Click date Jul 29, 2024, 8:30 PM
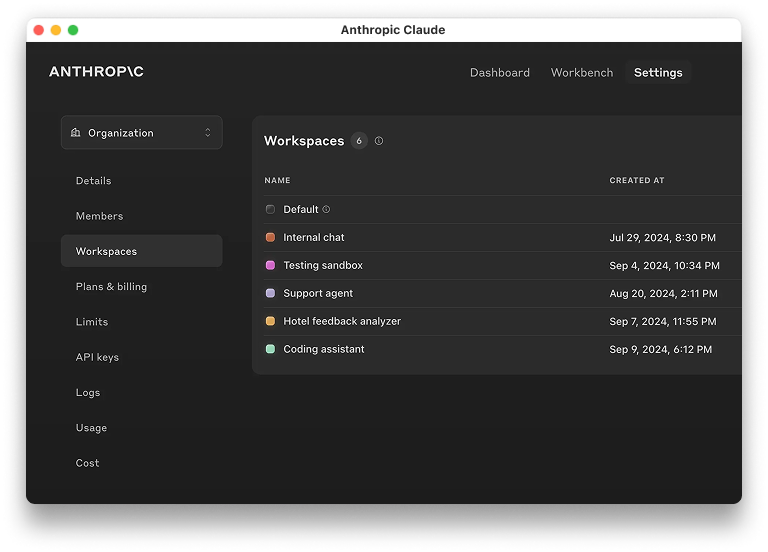 pyautogui.click(x=662, y=238)
